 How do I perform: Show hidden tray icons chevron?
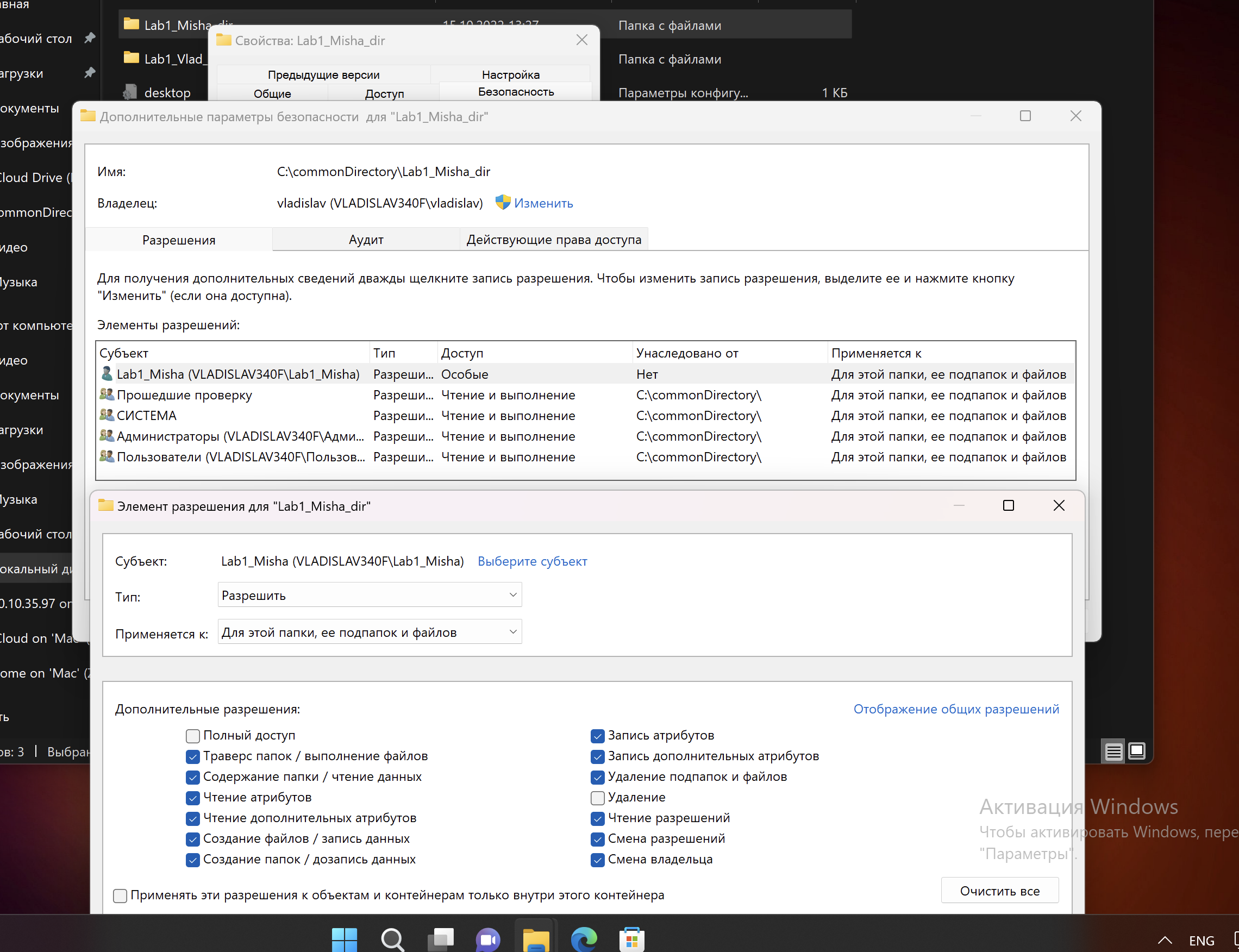tap(1164, 940)
